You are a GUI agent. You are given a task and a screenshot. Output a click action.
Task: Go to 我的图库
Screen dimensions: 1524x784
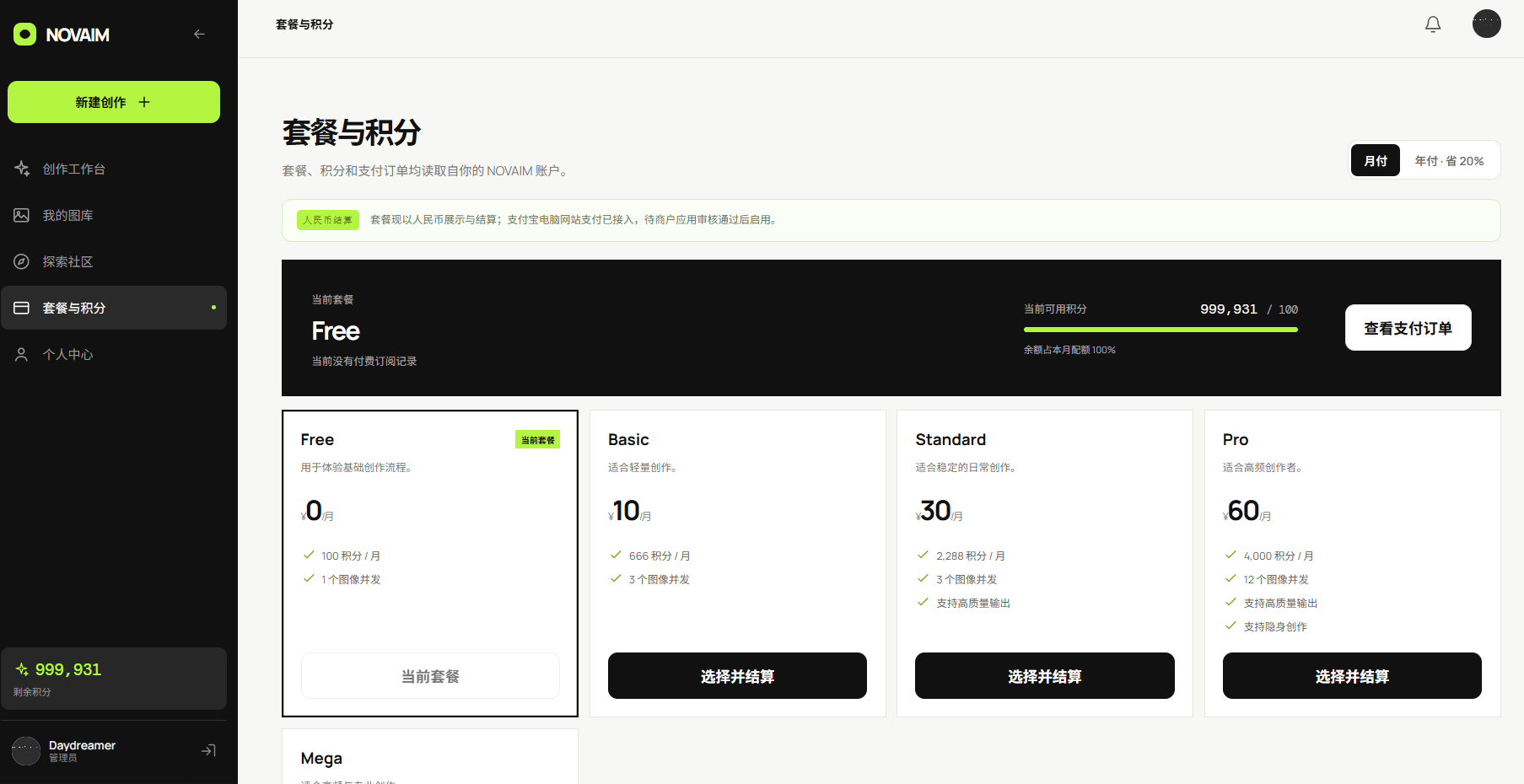[x=114, y=215]
